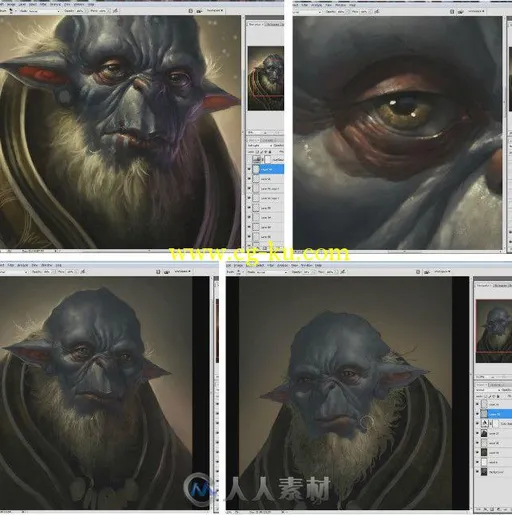Toggle airbrush icon in bottom-left window options bar
This screenshot has height=515, width=512.
click(x=83, y=272)
